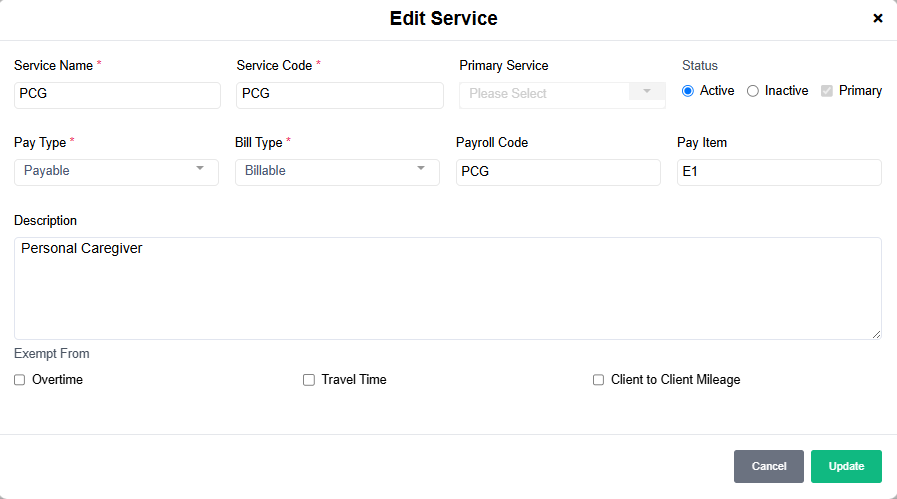This screenshot has height=499, width=897.
Task: Enable the Overtime exemption checkbox
Action: point(20,380)
